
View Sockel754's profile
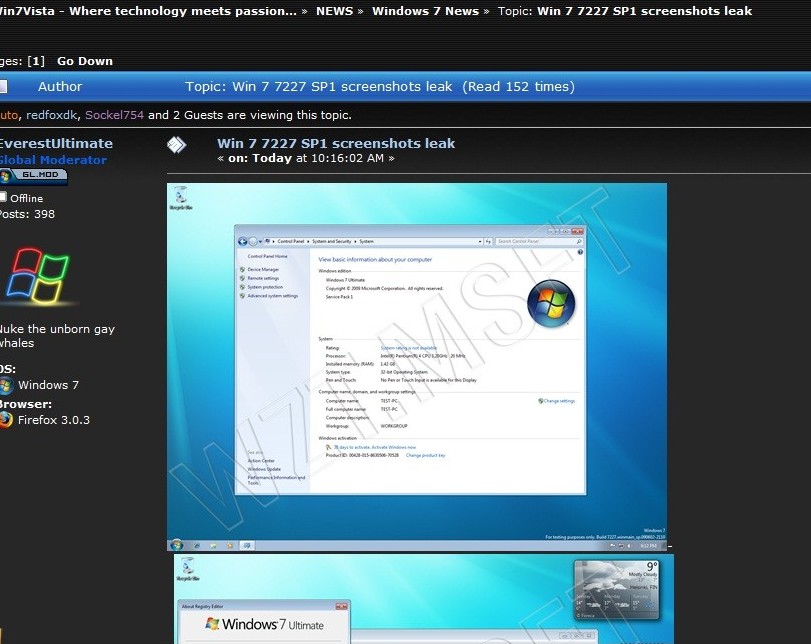point(114,115)
